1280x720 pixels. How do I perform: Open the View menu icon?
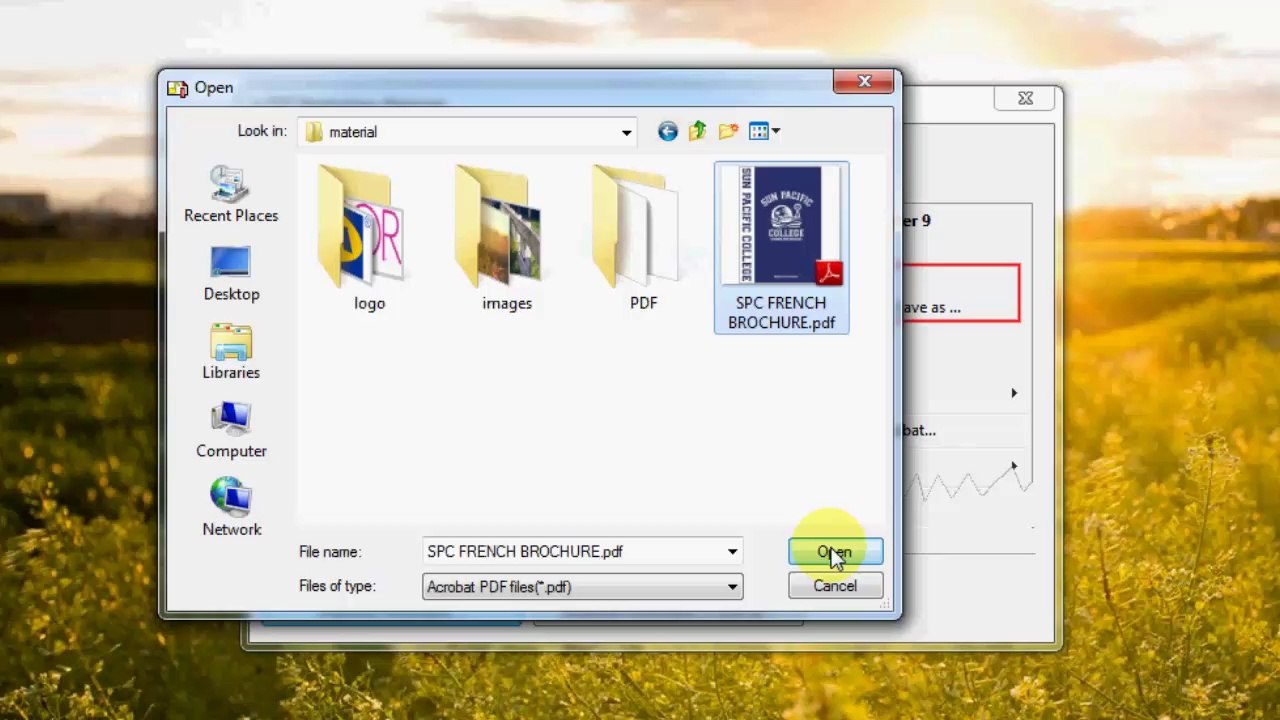[x=759, y=131]
